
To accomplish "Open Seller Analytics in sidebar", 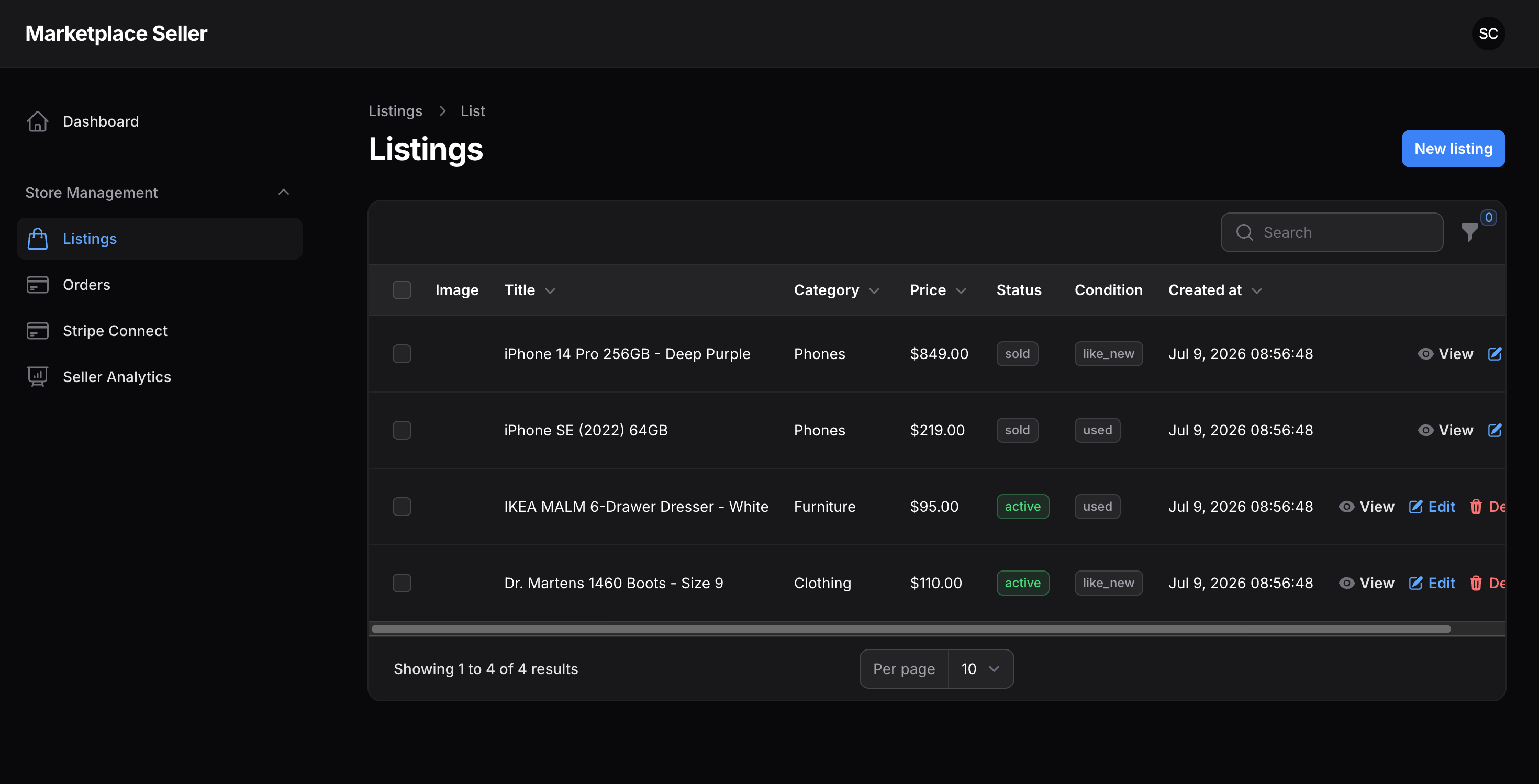I will pos(159,376).
